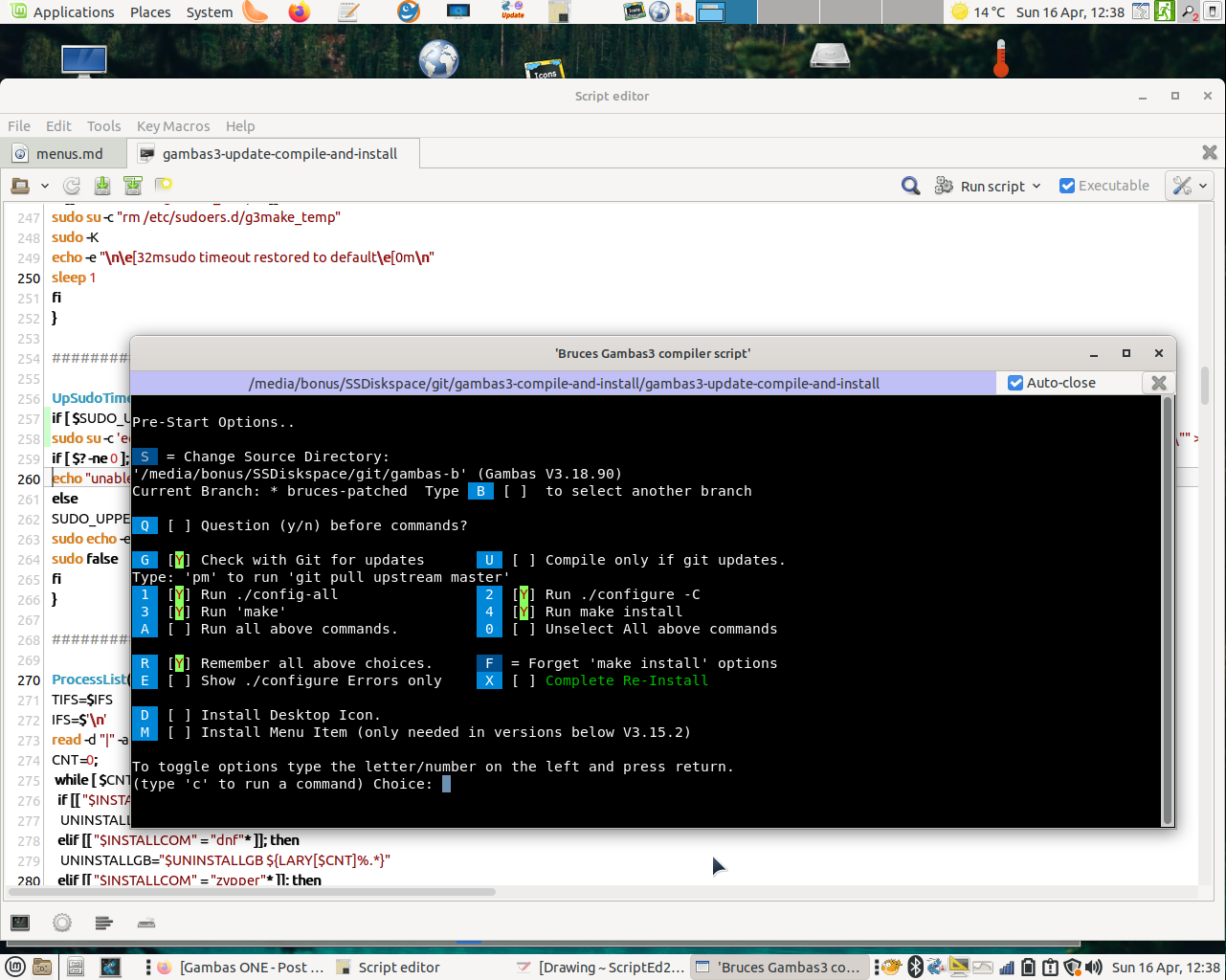Open the terminal panel icon at bottom left

pyautogui.click(x=20, y=923)
